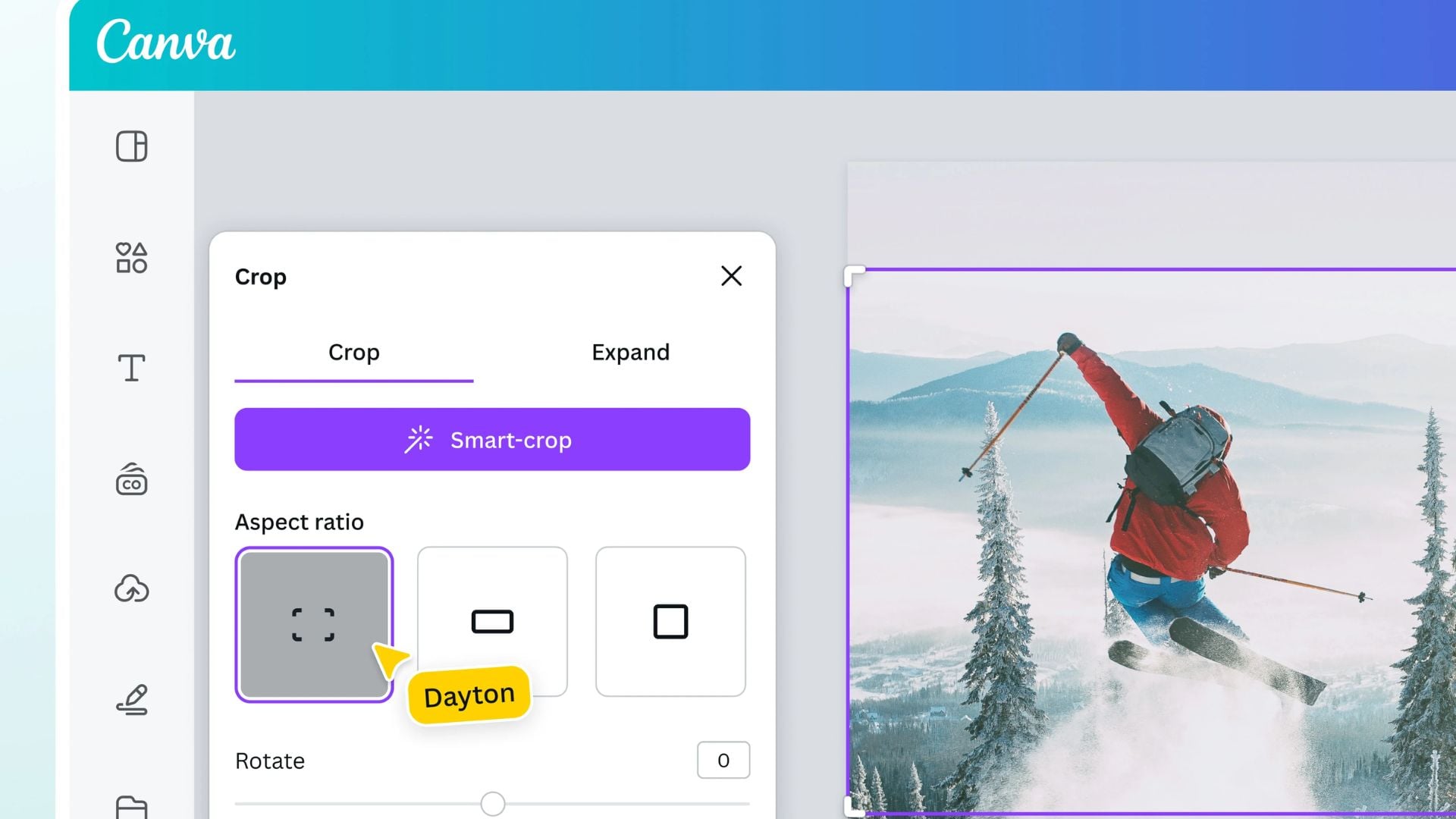Click the Rotate slider handle
Image resolution: width=1456 pixels, height=819 pixels.
point(493,804)
